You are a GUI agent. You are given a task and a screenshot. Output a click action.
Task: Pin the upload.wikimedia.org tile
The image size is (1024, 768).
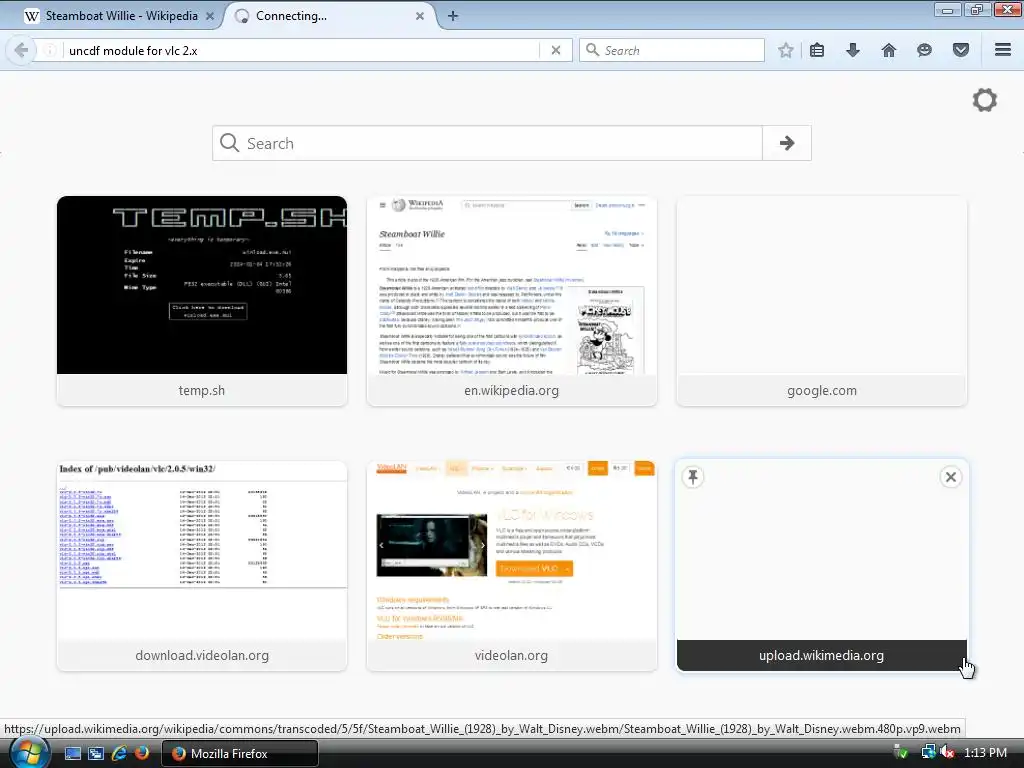point(693,477)
